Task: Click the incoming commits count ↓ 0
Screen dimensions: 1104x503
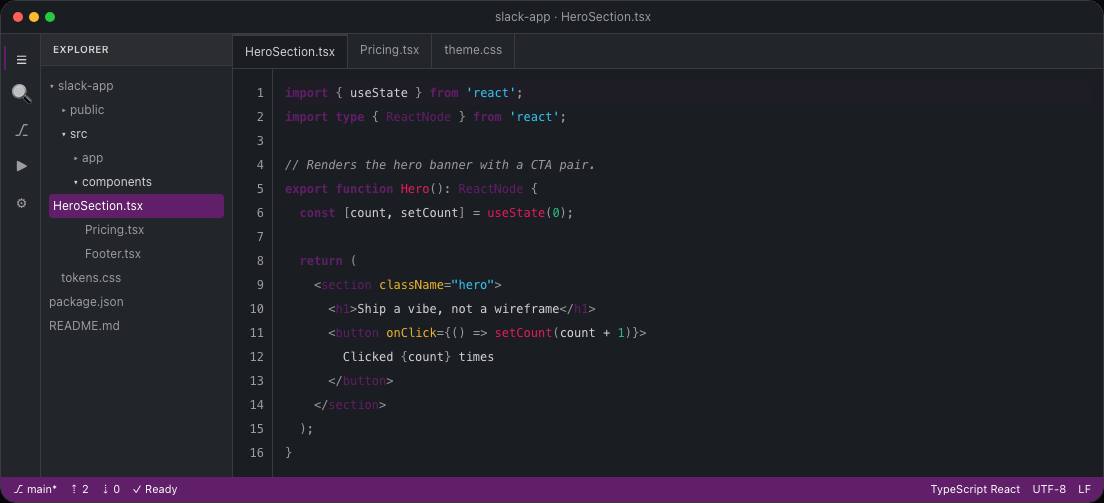Action: coord(111,489)
